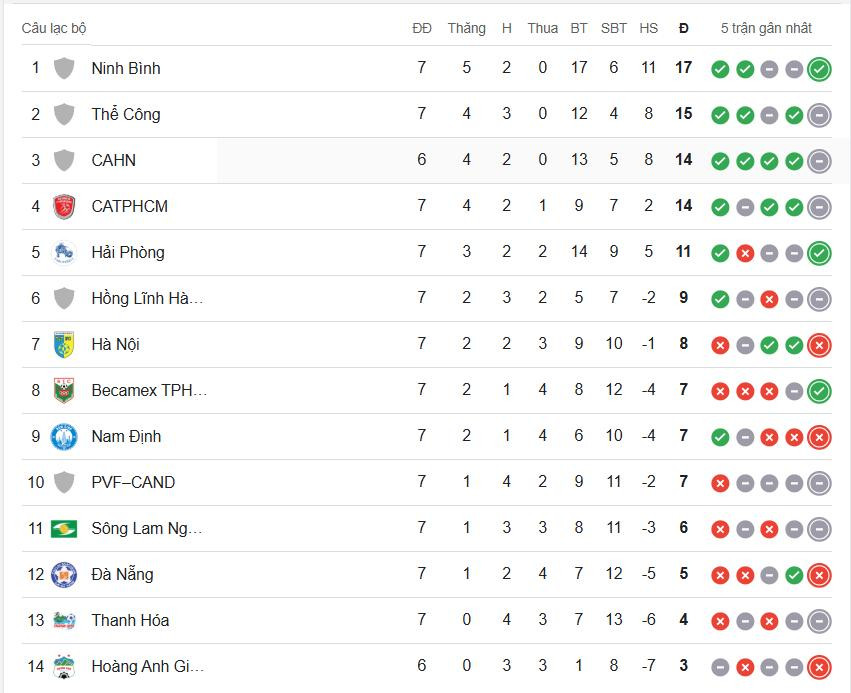Viewport: 851px width, 693px height.
Task: Click the CATPHCM club logo
Action: point(64,206)
